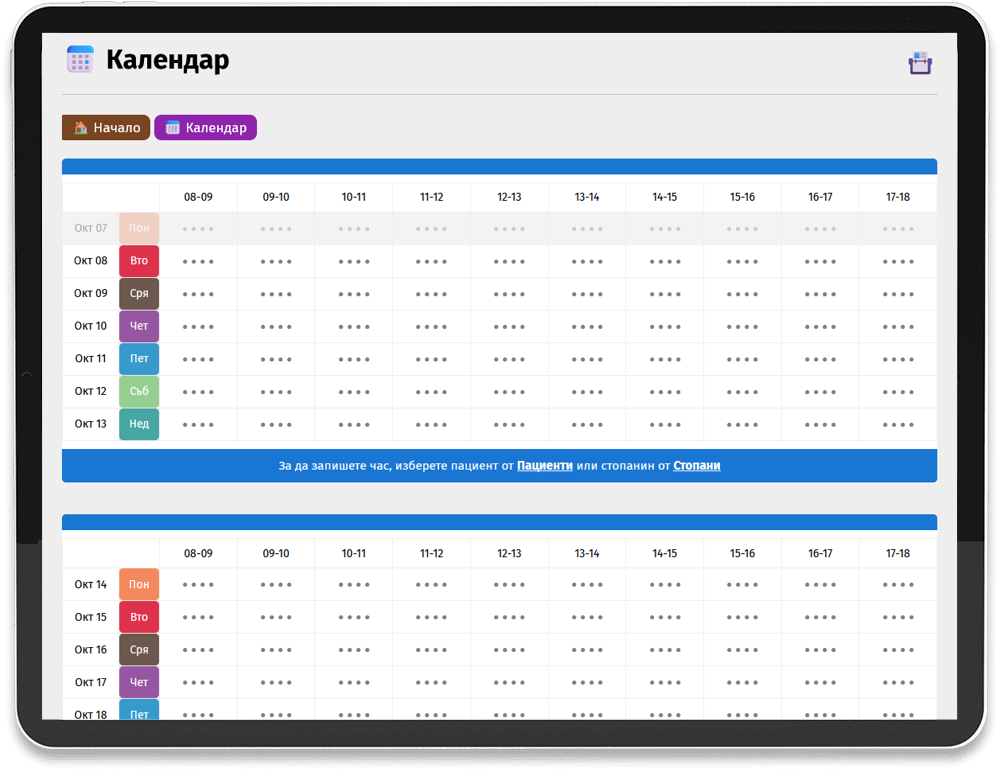Viewport: 1000px width, 770px height.
Task: Open the Пациенти link
Action: pos(545,466)
